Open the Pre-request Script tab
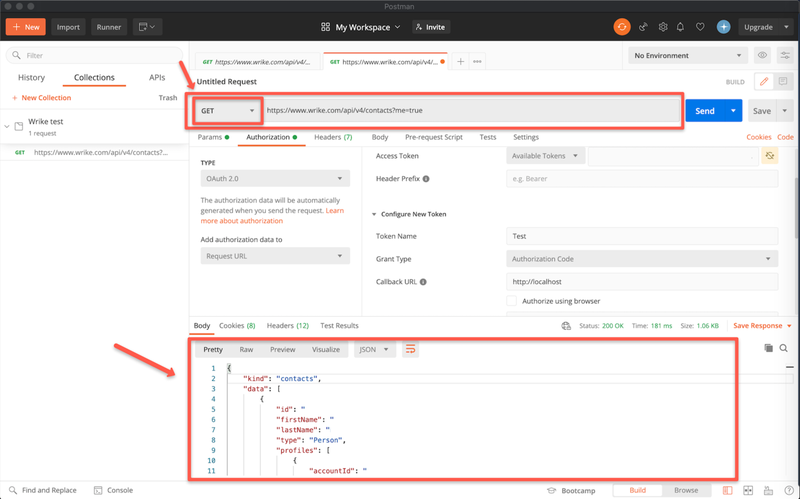The width and height of the screenshot is (800, 499). (434, 137)
